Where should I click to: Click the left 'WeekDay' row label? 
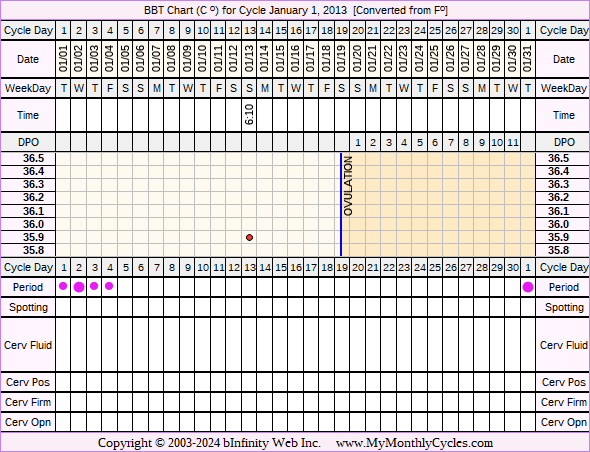(x=28, y=88)
